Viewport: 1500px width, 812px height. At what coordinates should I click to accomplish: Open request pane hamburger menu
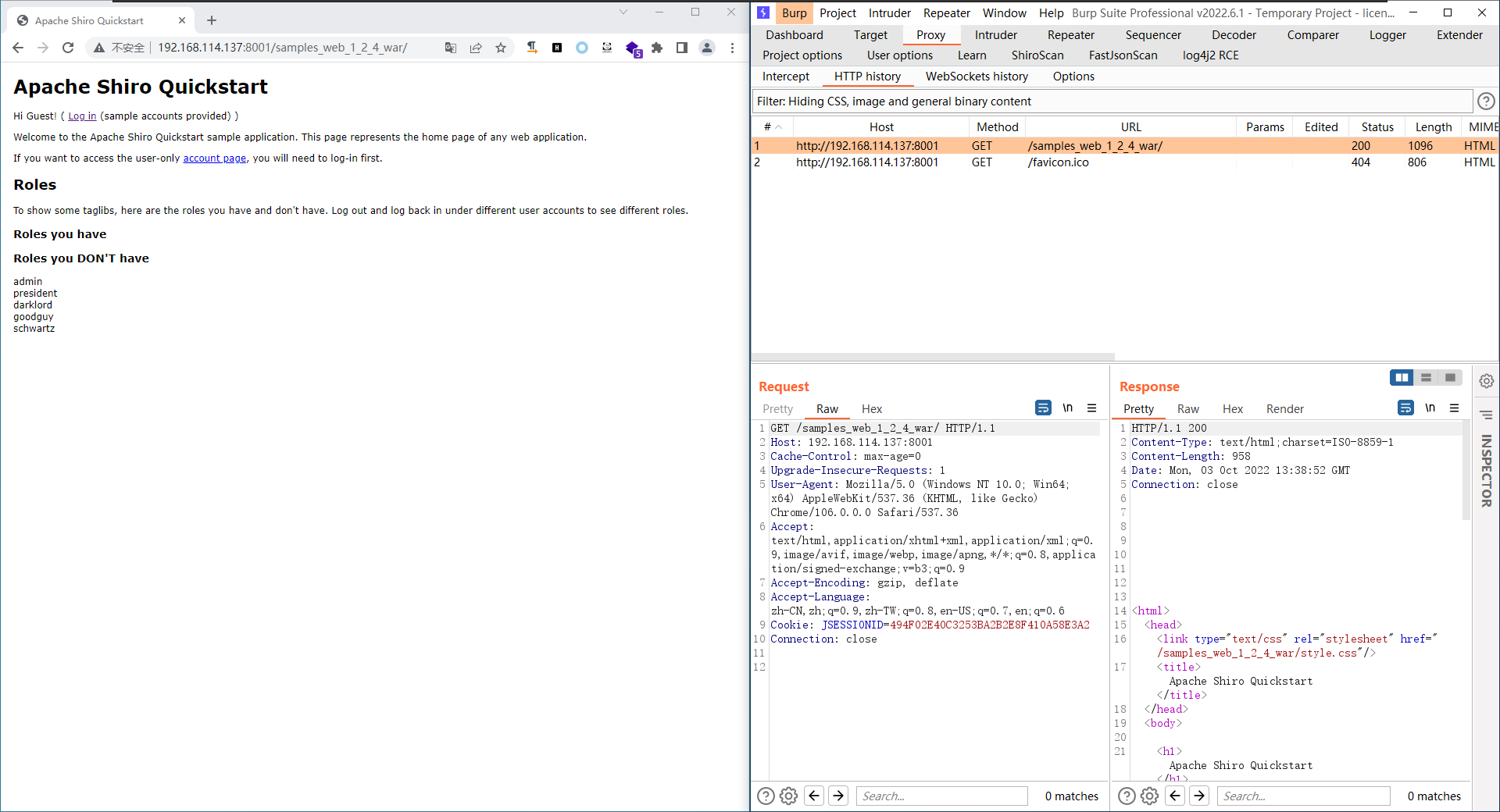(x=1091, y=408)
